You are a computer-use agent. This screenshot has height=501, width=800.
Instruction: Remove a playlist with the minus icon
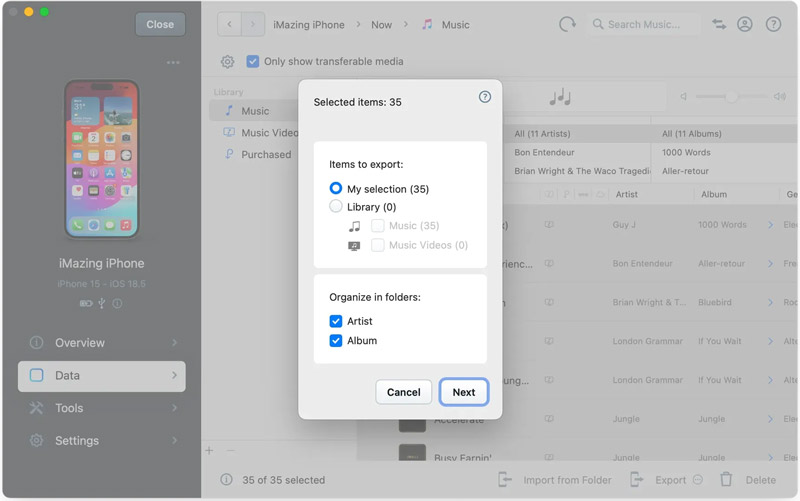click(231, 450)
